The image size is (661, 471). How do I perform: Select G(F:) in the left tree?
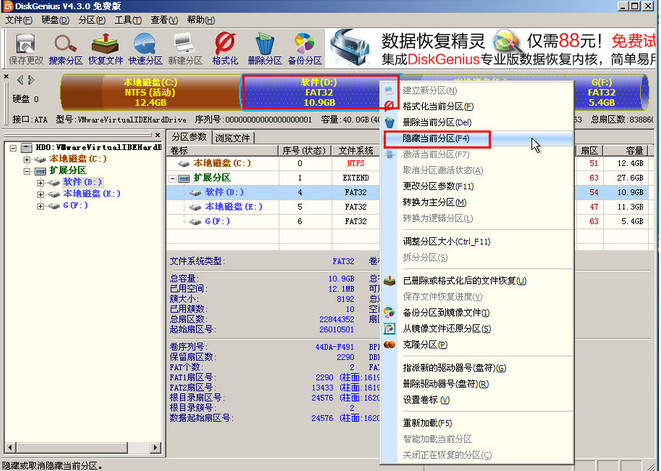75,205
